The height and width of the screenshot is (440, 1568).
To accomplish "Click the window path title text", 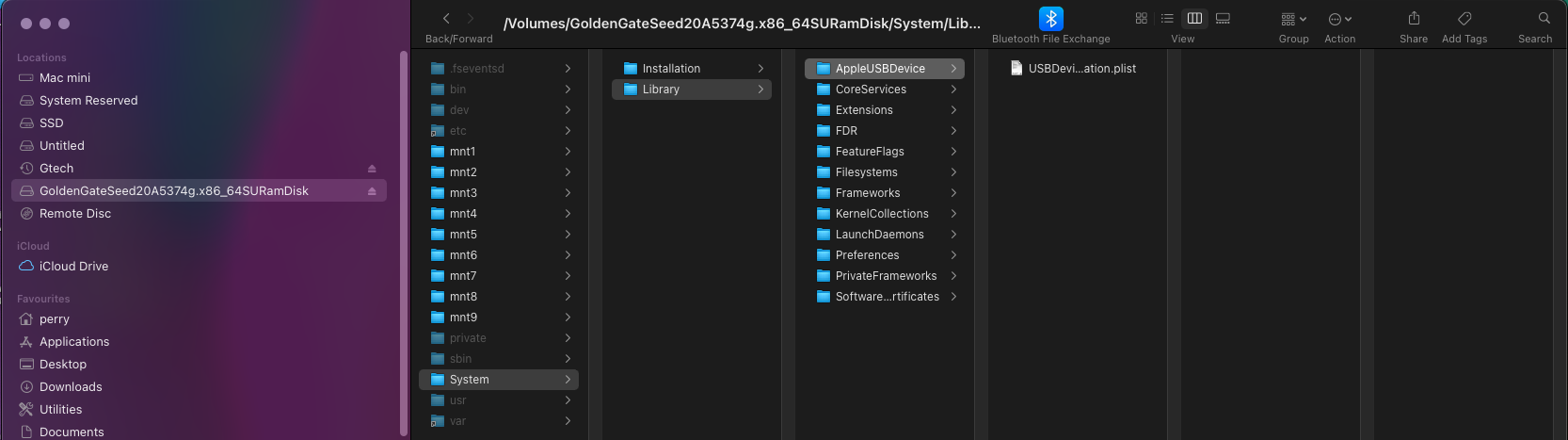I will [x=742, y=24].
